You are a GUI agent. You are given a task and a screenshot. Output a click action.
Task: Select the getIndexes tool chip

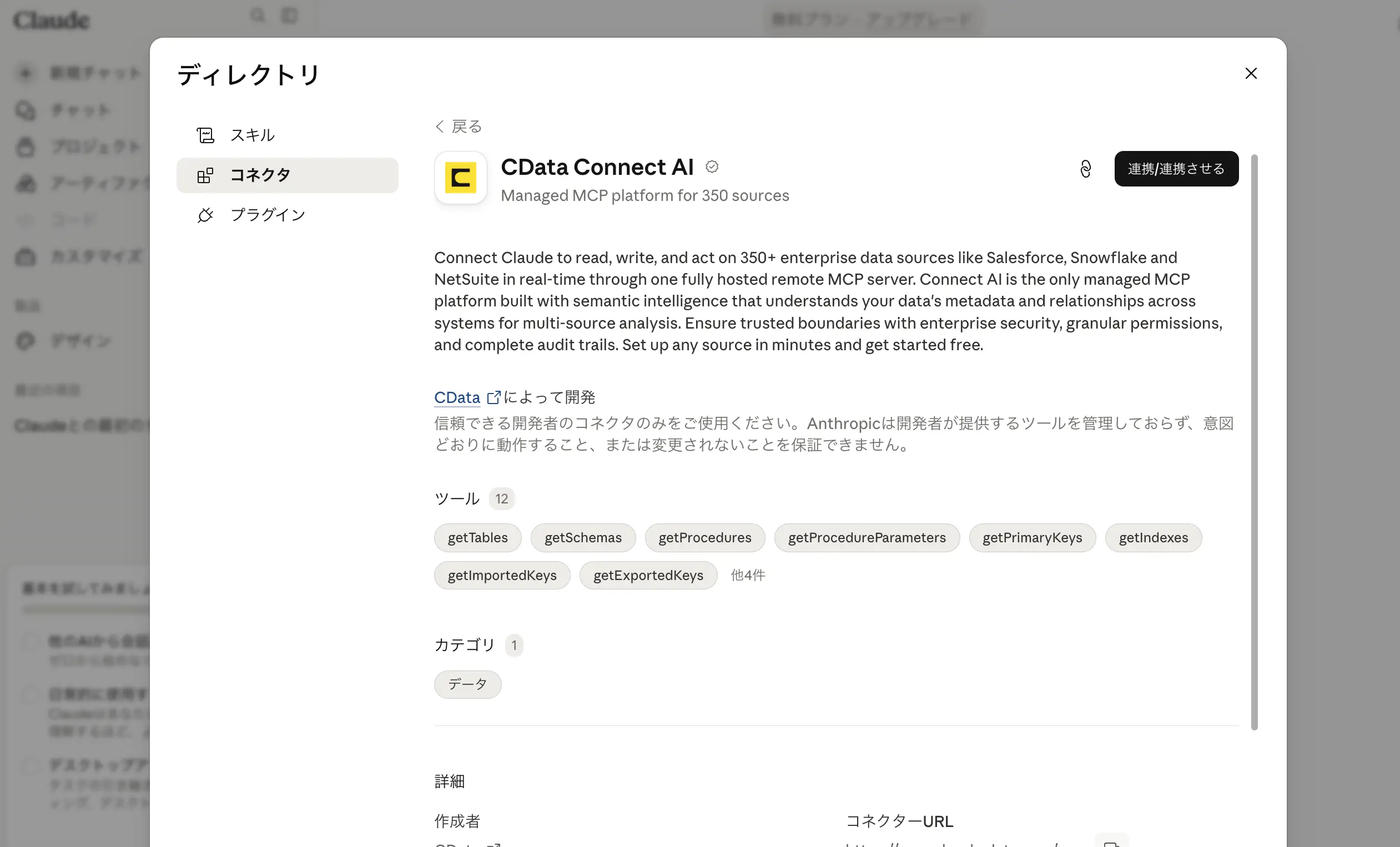(x=1153, y=537)
